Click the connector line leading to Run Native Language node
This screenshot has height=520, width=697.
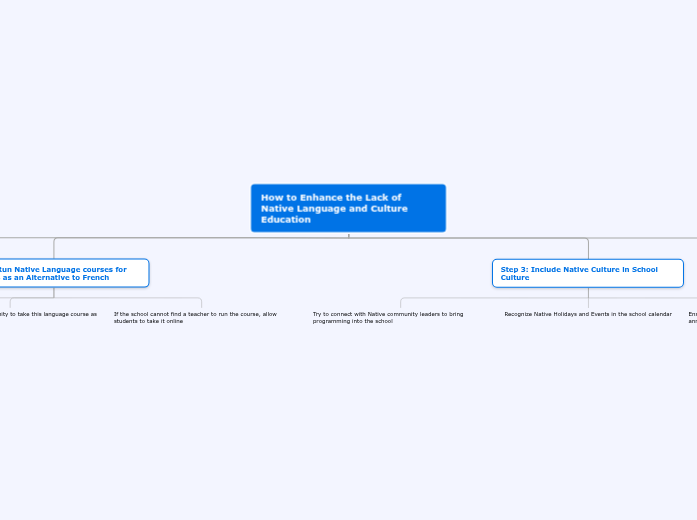[54, 248]
